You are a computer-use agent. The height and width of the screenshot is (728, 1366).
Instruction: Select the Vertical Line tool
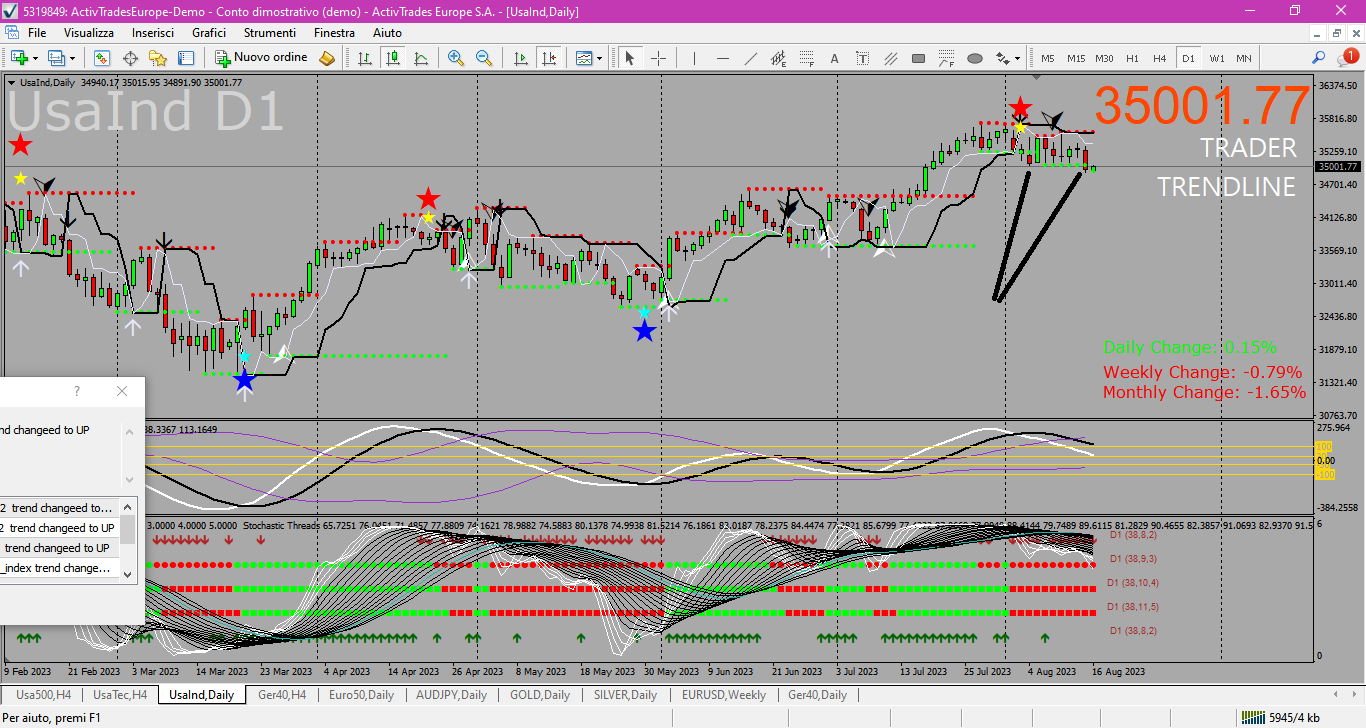point(694,58)
